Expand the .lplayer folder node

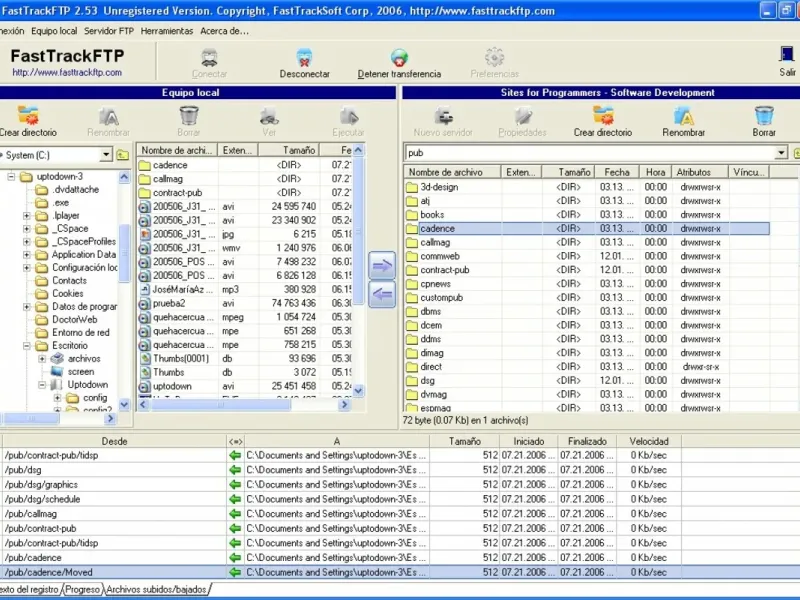27,216
